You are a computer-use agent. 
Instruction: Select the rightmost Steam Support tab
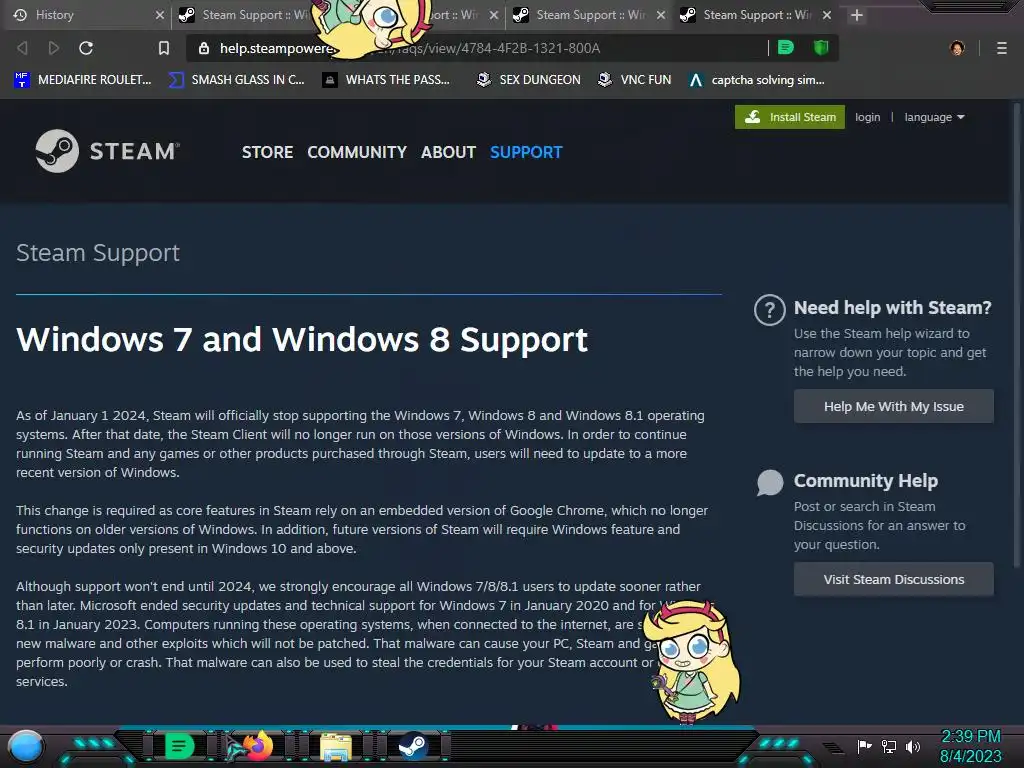click(x=756, y=15)
